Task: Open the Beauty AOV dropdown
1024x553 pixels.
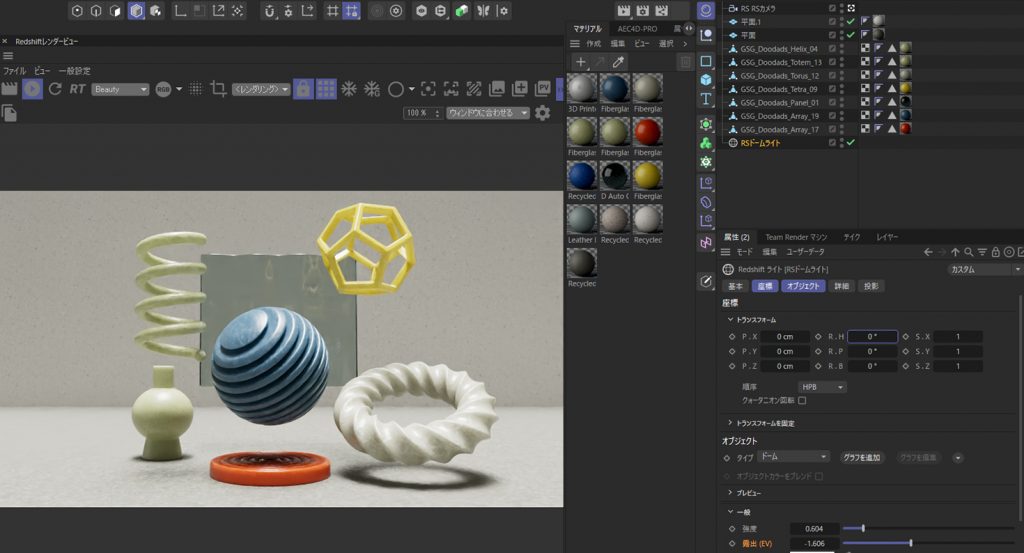Action: pos(120,89)
